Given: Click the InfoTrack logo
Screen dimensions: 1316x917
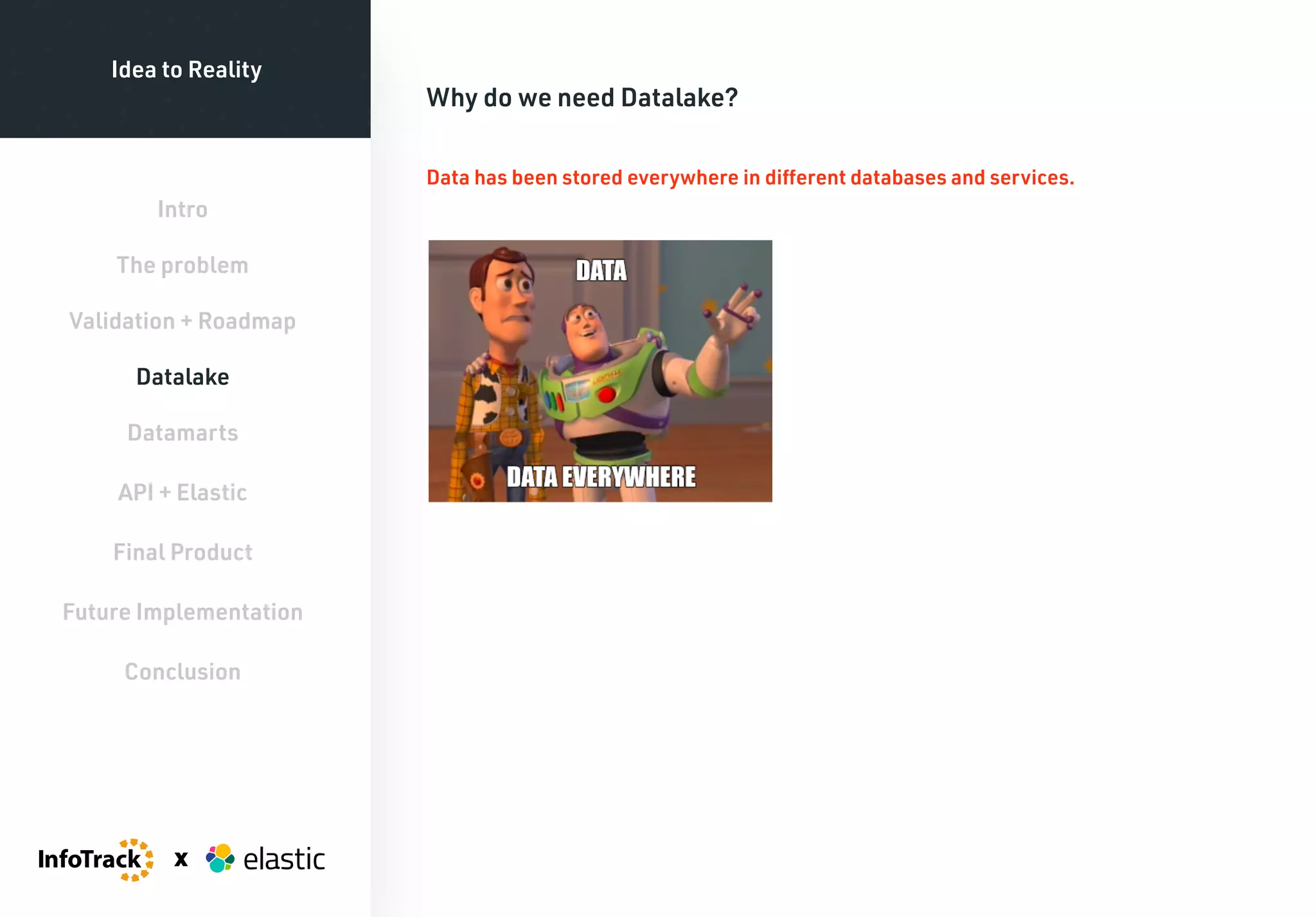Looking at the screenshot, I should (95, 859).
